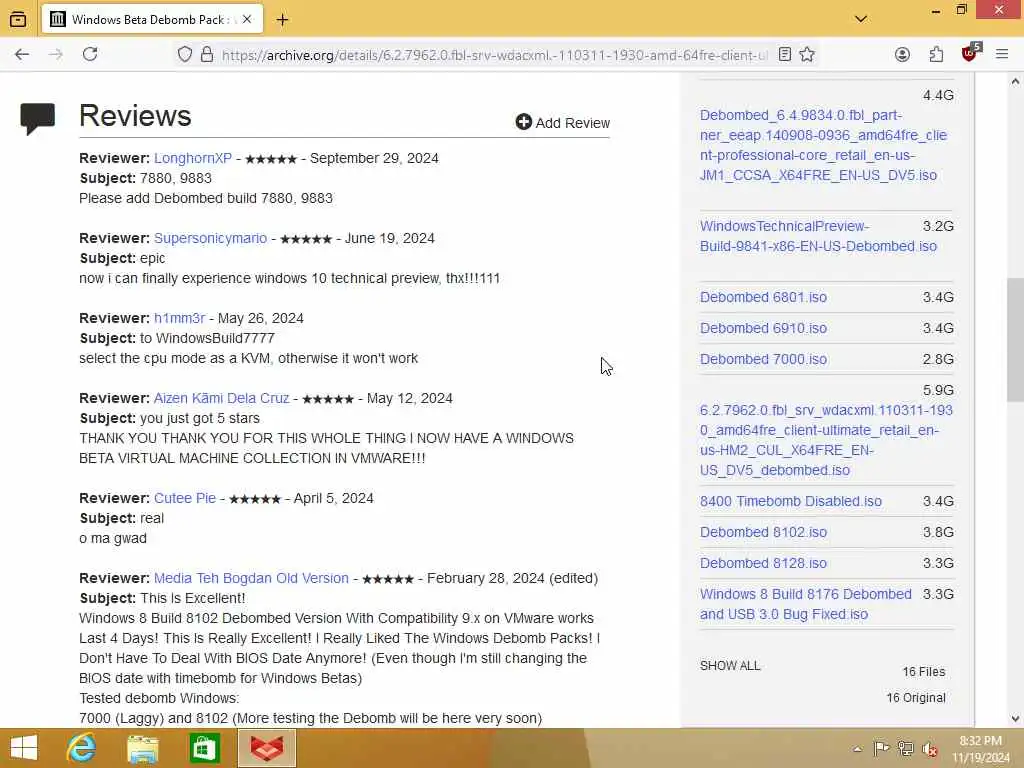Screen dimensions: 1024x768
Task: Open the muted volume tray icon
Action: [x=929, y=749]
